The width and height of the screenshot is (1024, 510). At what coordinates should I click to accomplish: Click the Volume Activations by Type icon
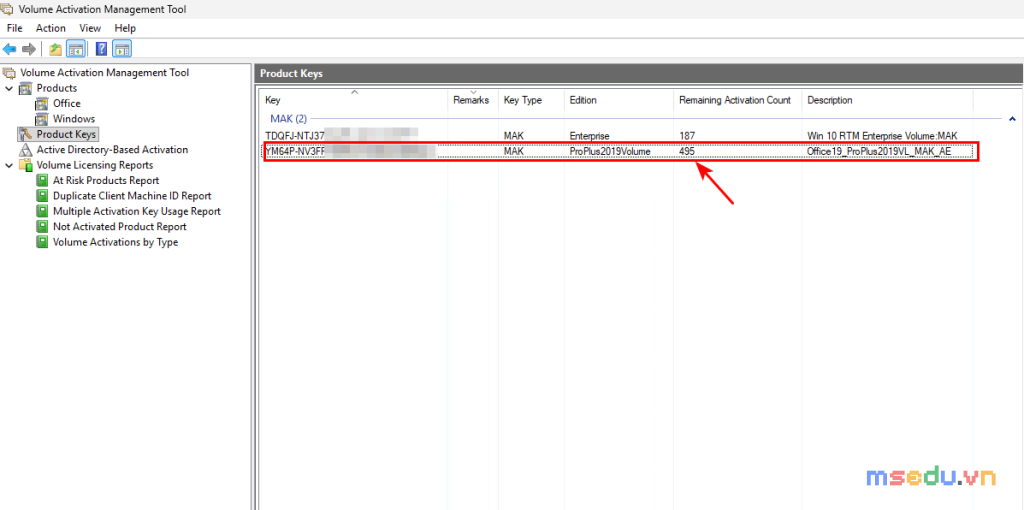pyautogui.click(x=42, y=242)
